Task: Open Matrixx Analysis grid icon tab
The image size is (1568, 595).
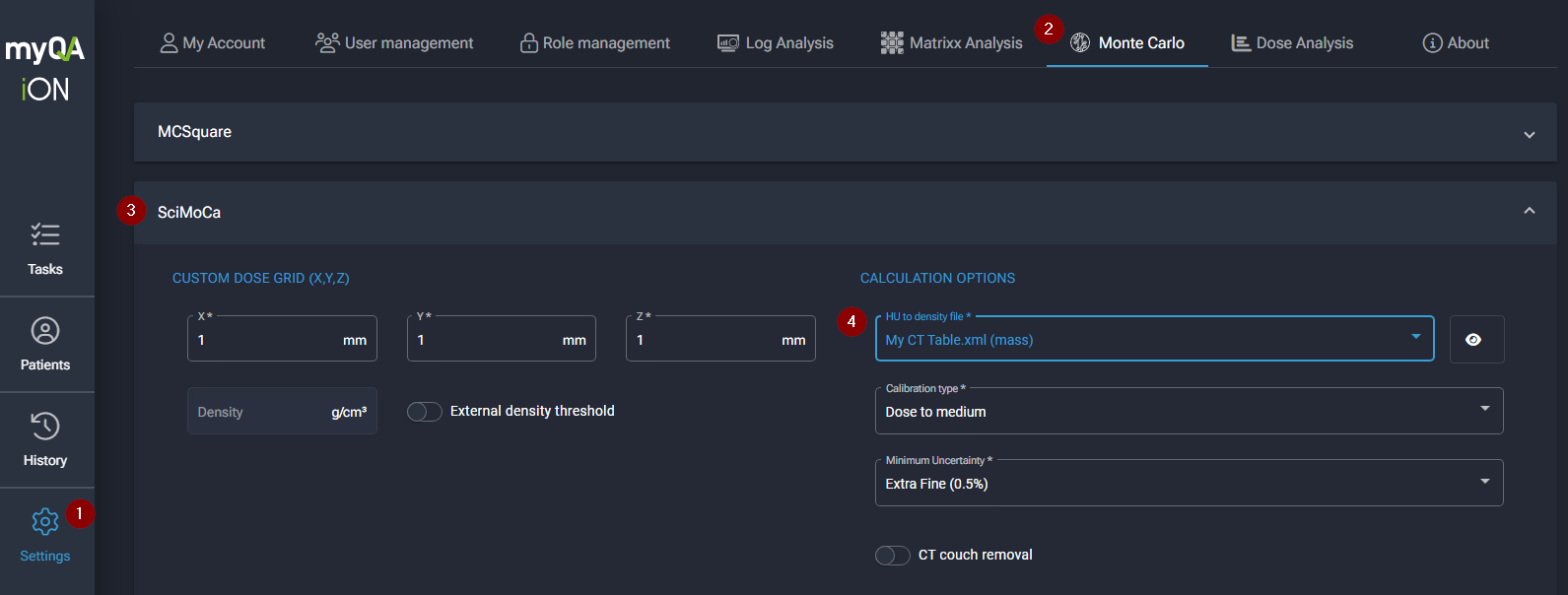Action: [892, 43]
